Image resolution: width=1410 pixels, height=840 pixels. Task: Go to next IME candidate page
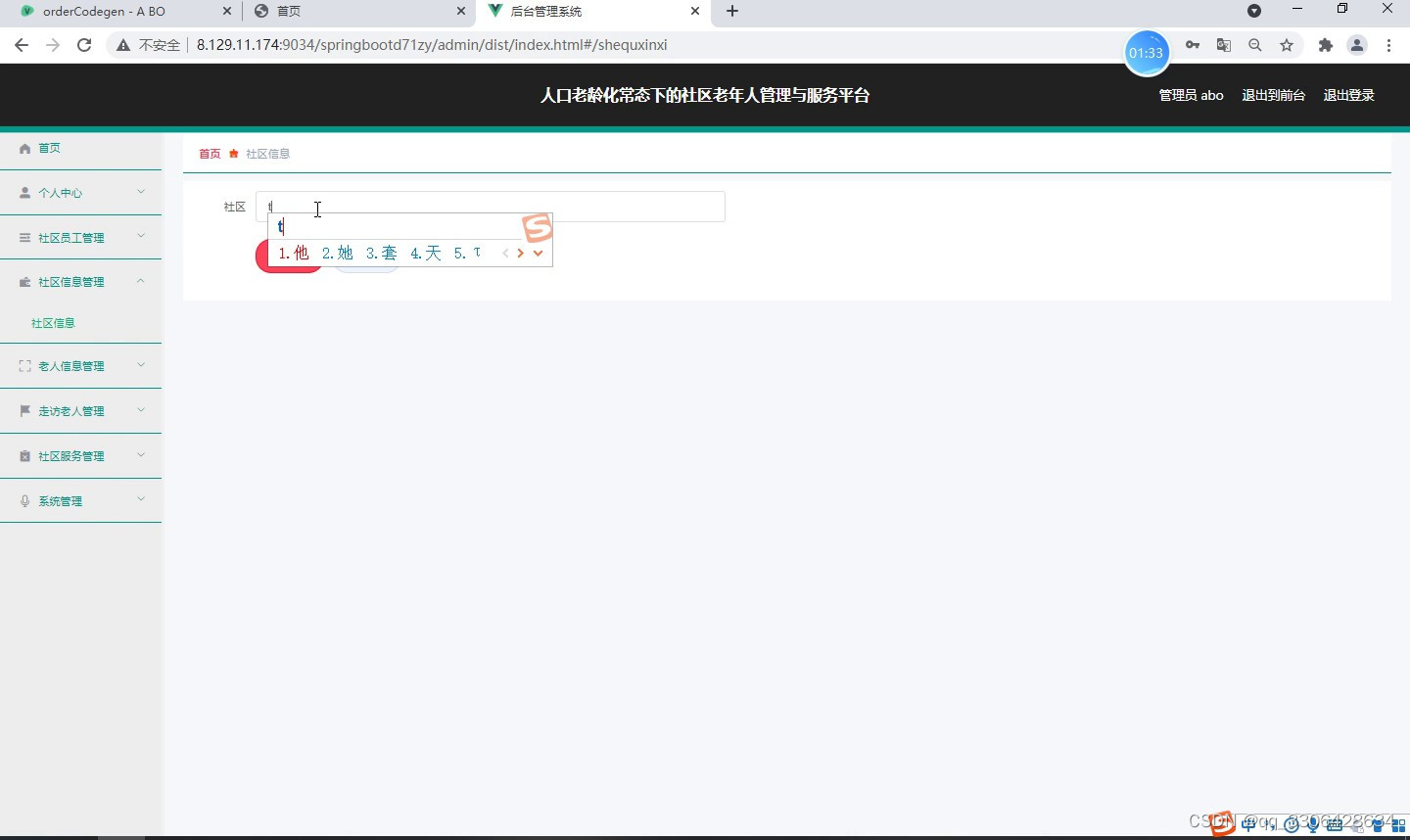520,254
